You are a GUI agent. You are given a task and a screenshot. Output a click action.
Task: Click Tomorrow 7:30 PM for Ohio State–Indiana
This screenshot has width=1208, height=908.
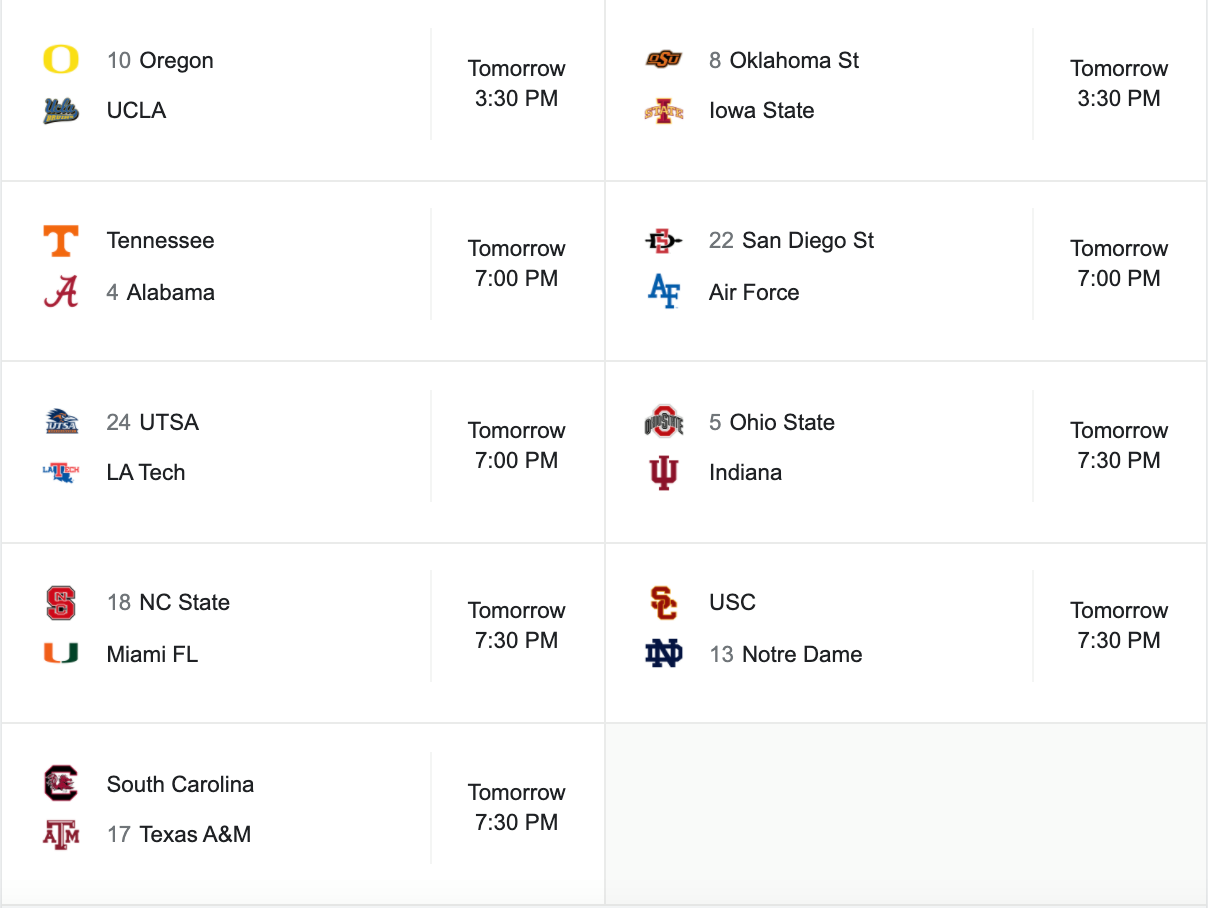(x=1119, y=445)
